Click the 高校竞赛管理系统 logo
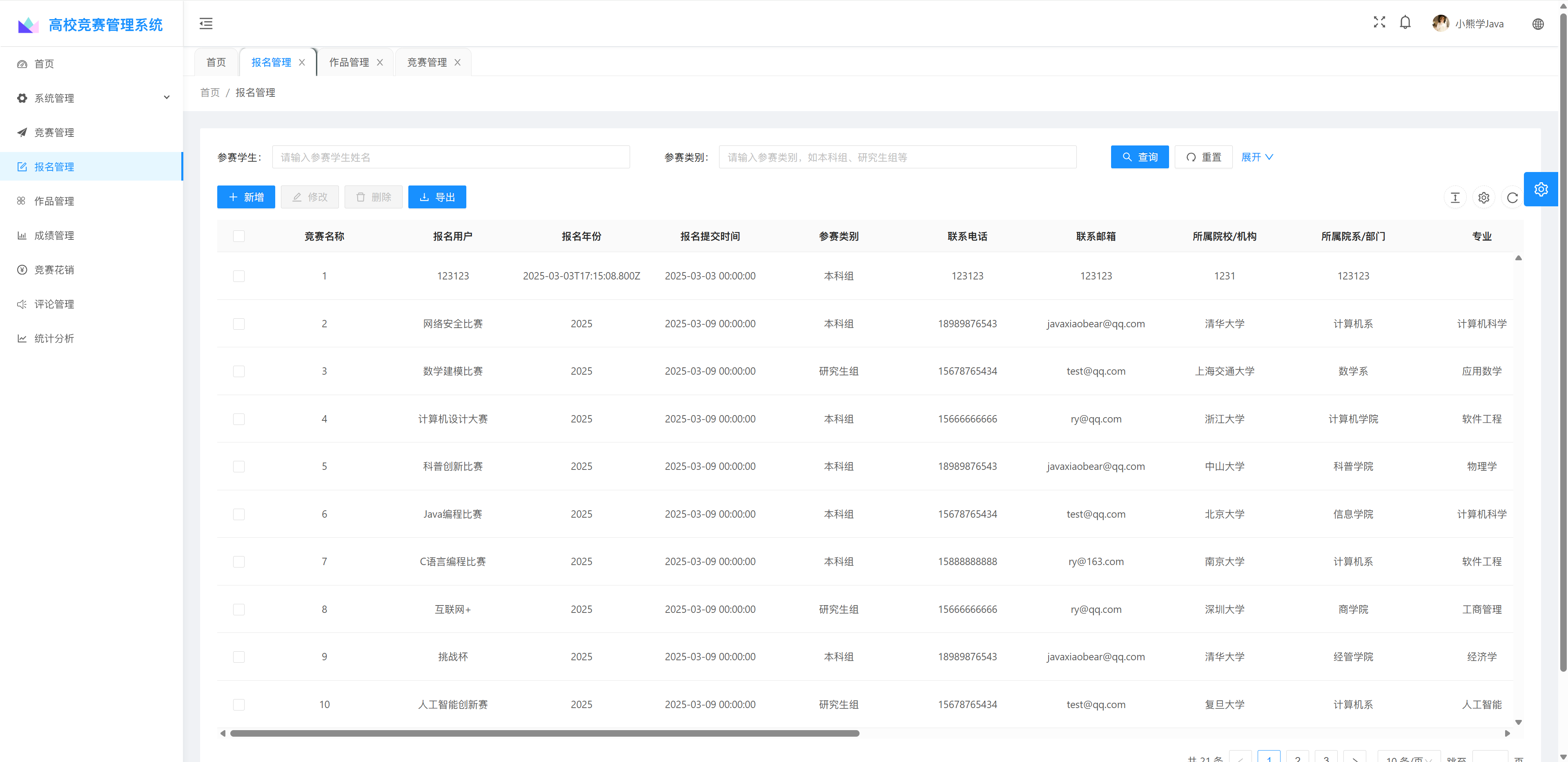This screenshot has height=762, width=1568. coord(90,25)
